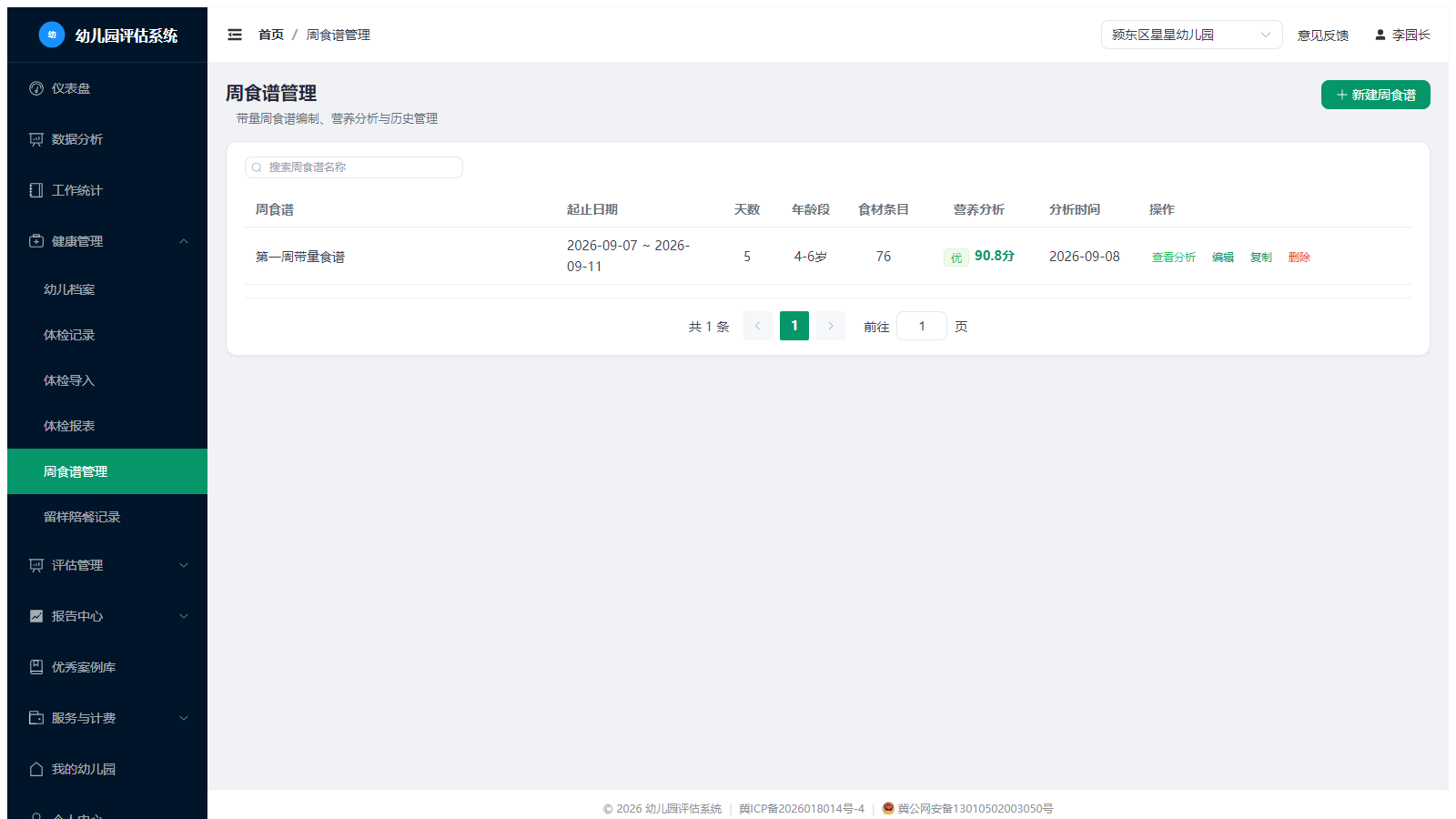
Task: Click the 前往 page number input
Action: (921, 326)
